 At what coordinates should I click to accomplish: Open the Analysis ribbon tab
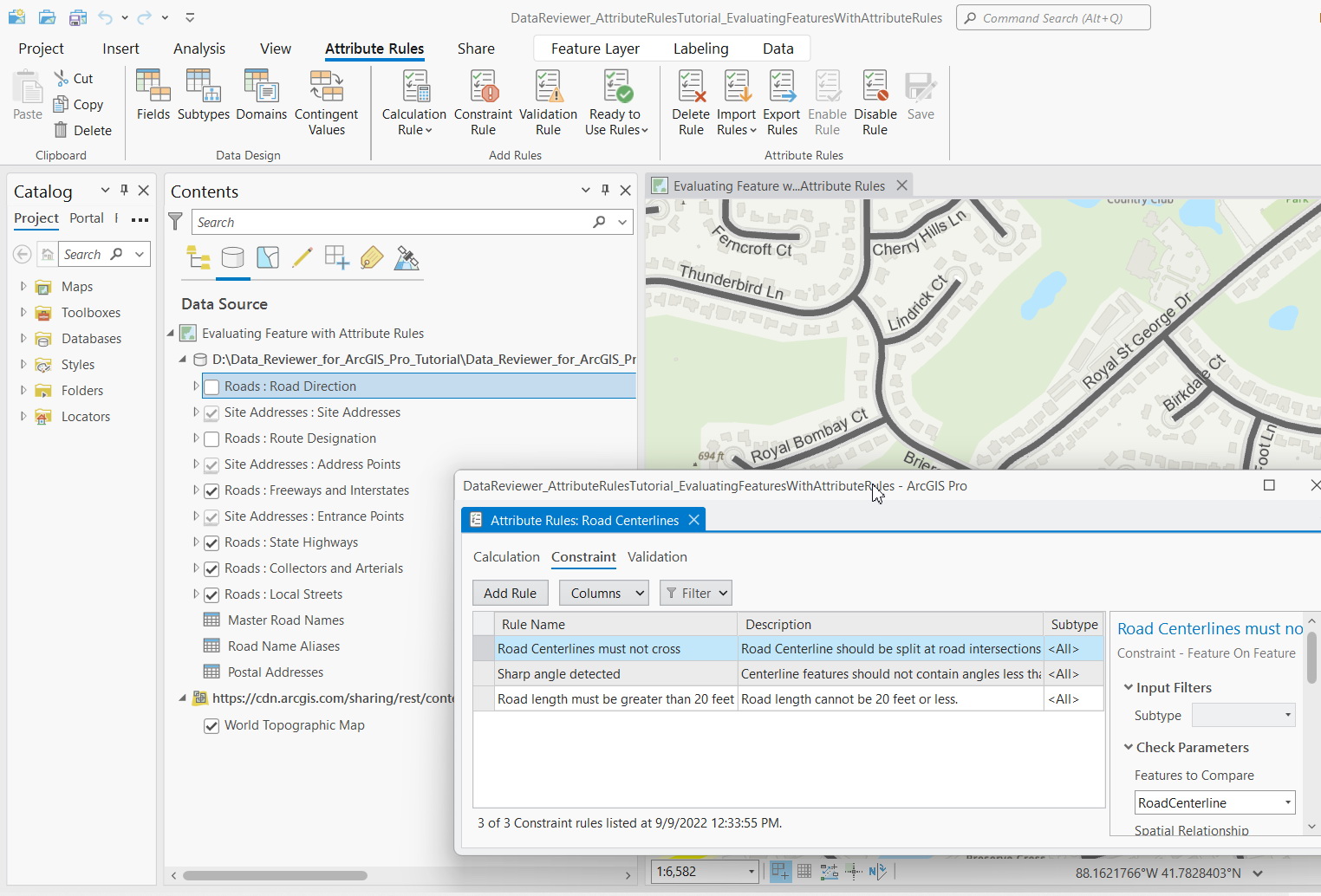pos(198,49)
